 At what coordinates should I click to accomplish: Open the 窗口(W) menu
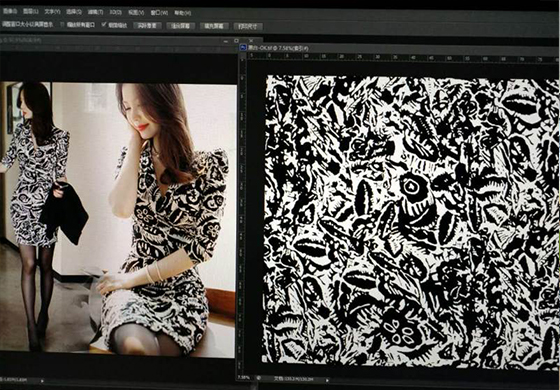[159, 12]
